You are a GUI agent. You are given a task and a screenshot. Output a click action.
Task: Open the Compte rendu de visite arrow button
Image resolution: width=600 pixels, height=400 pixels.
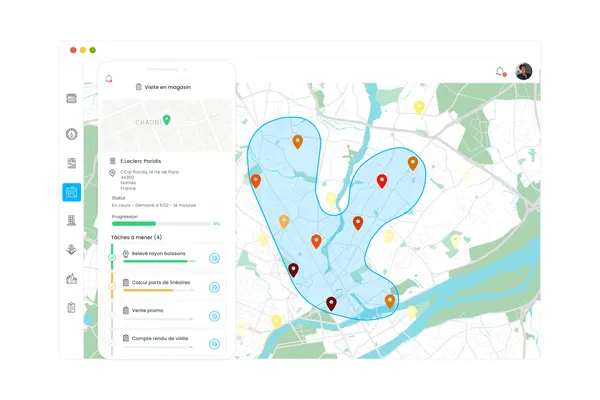pyautogui.click(x=215, y=344)
